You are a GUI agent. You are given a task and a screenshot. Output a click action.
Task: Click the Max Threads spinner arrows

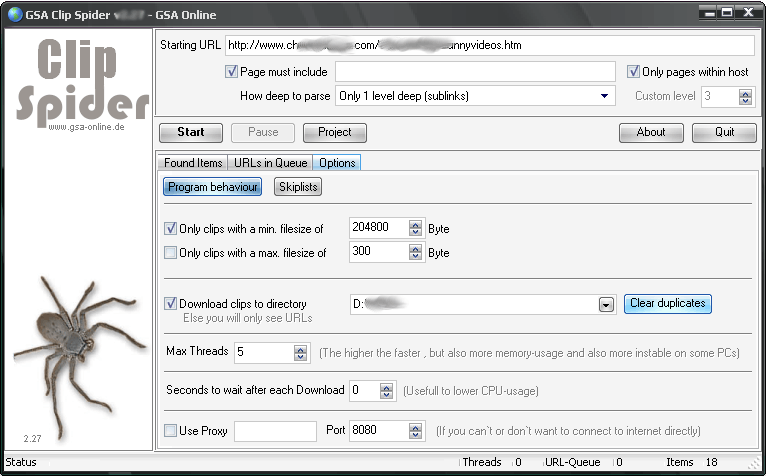tap(300, 353)
